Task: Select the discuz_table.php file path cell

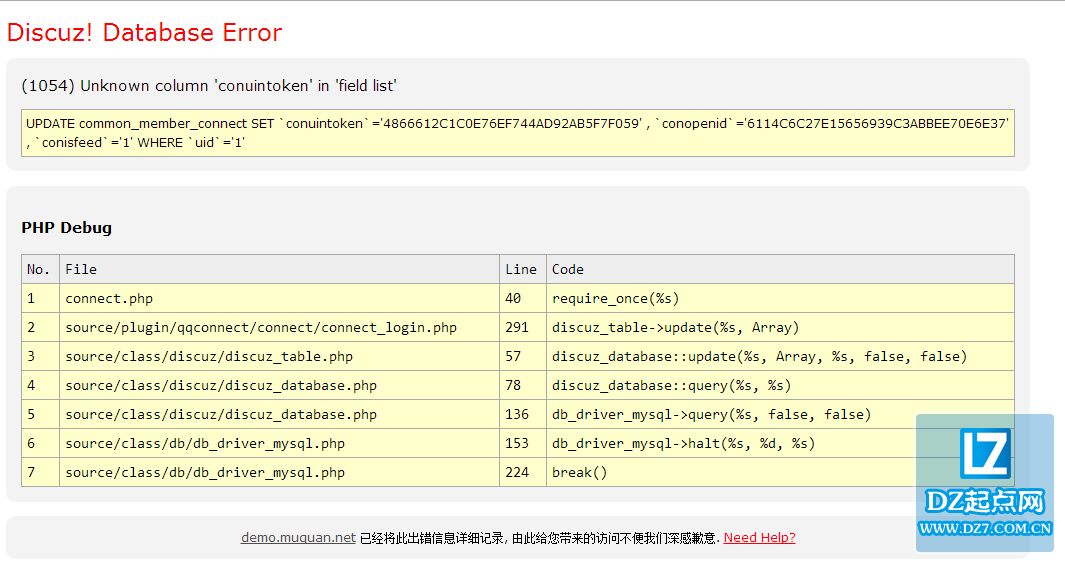Action: coord(279,356)
